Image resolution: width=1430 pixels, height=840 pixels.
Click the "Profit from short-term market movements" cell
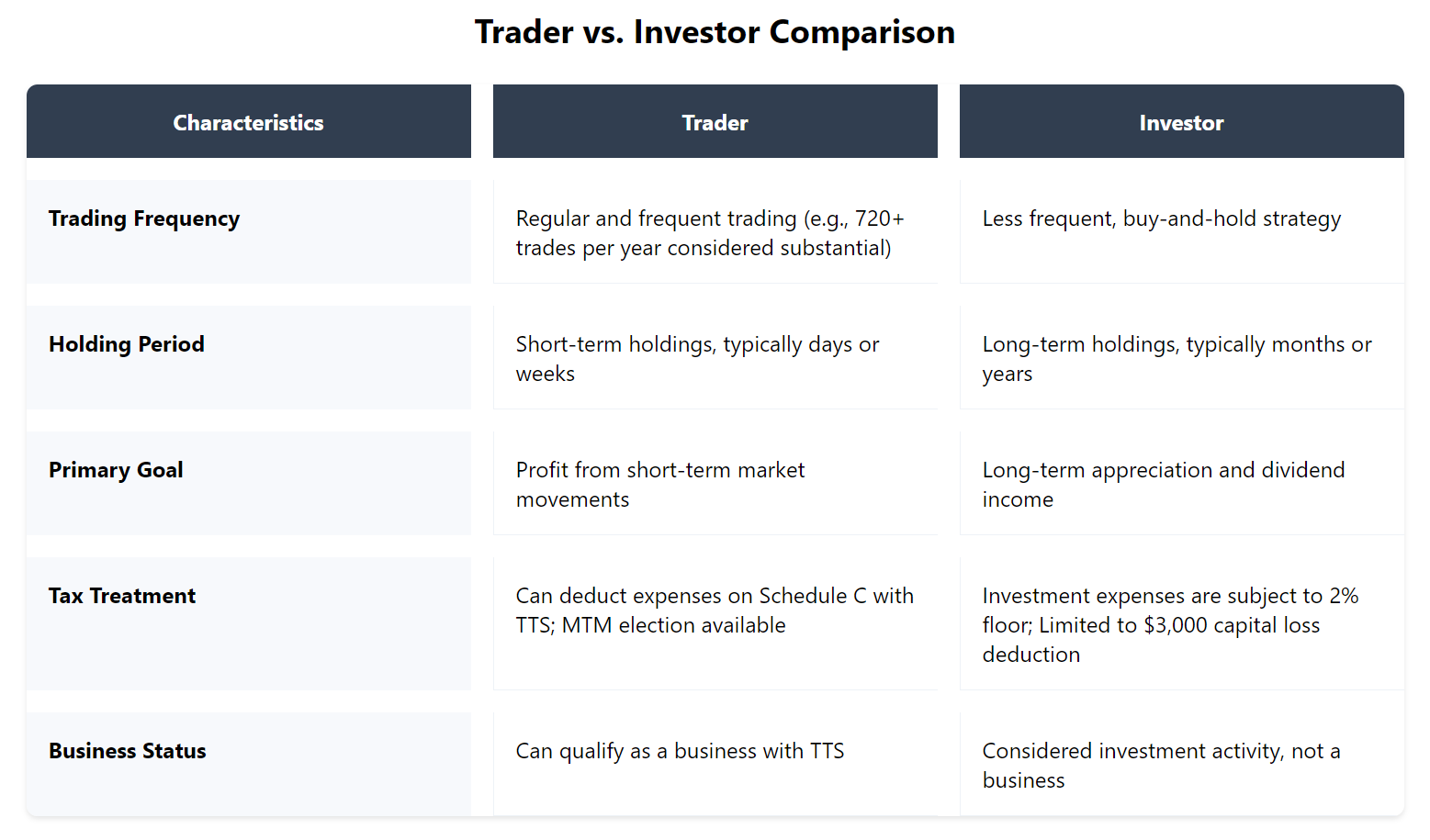coord(659,485)
